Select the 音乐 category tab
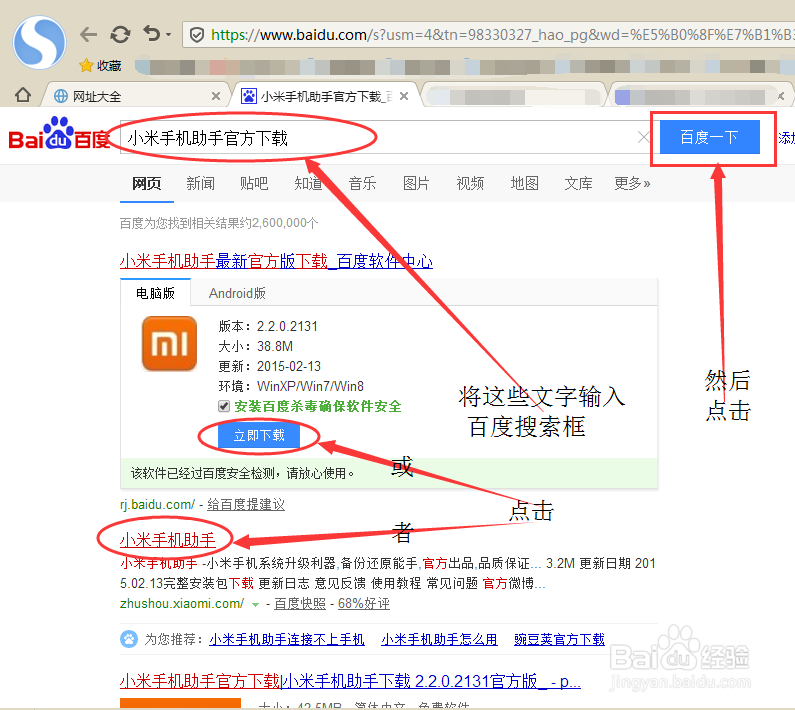 pos(362,183)
